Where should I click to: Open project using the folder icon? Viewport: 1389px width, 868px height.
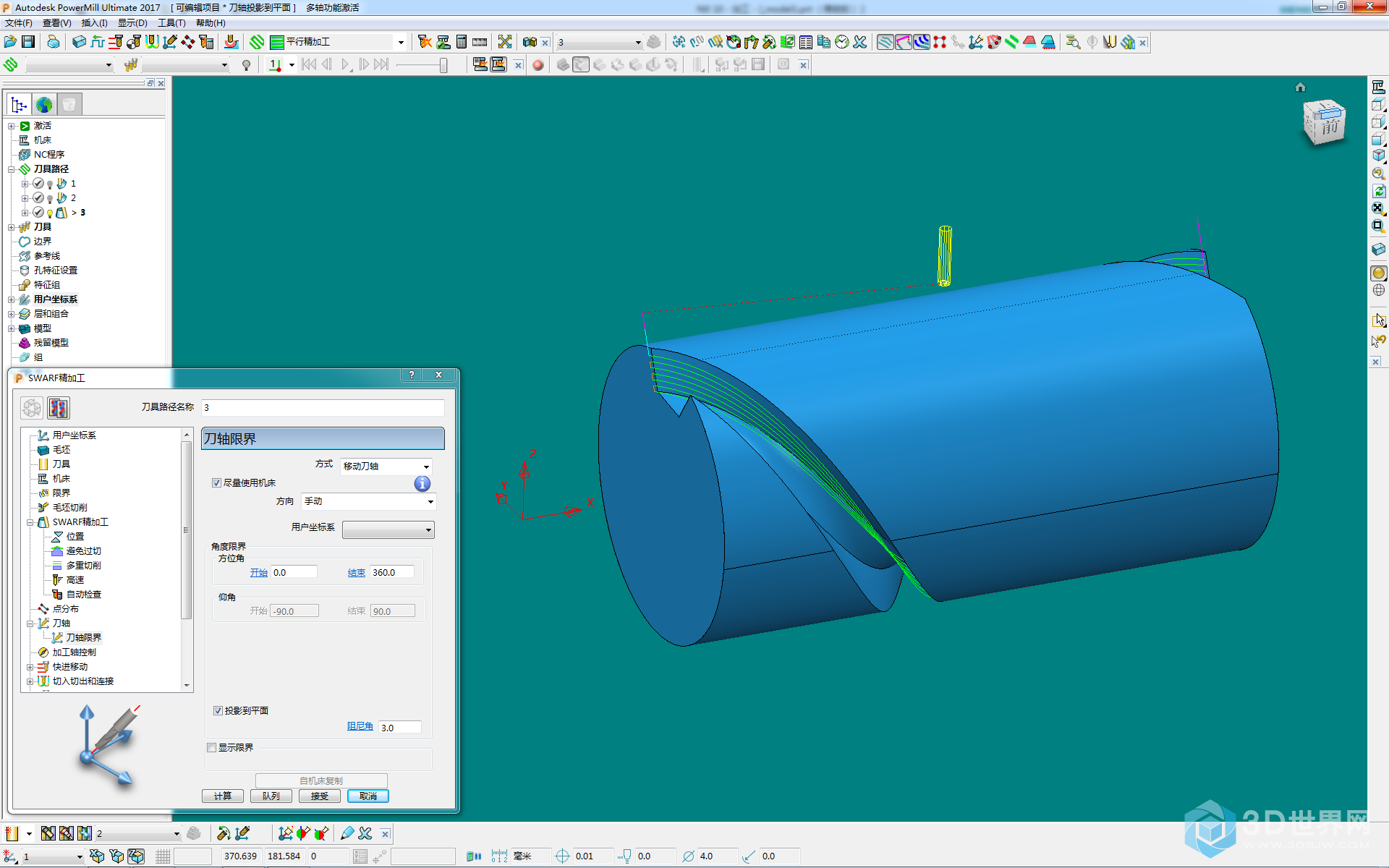[x=11, y=42]
